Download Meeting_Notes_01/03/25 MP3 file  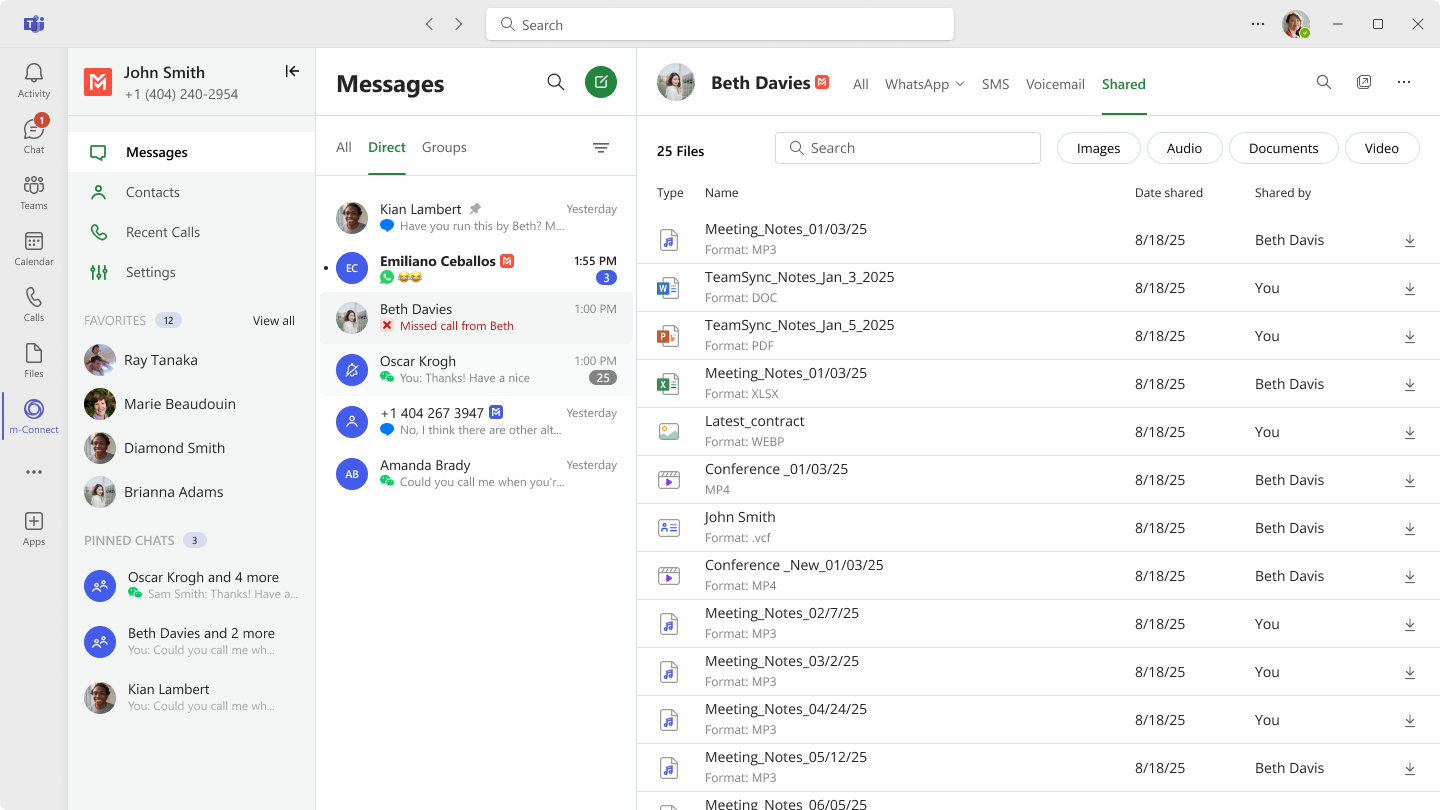coord(1410,240)
